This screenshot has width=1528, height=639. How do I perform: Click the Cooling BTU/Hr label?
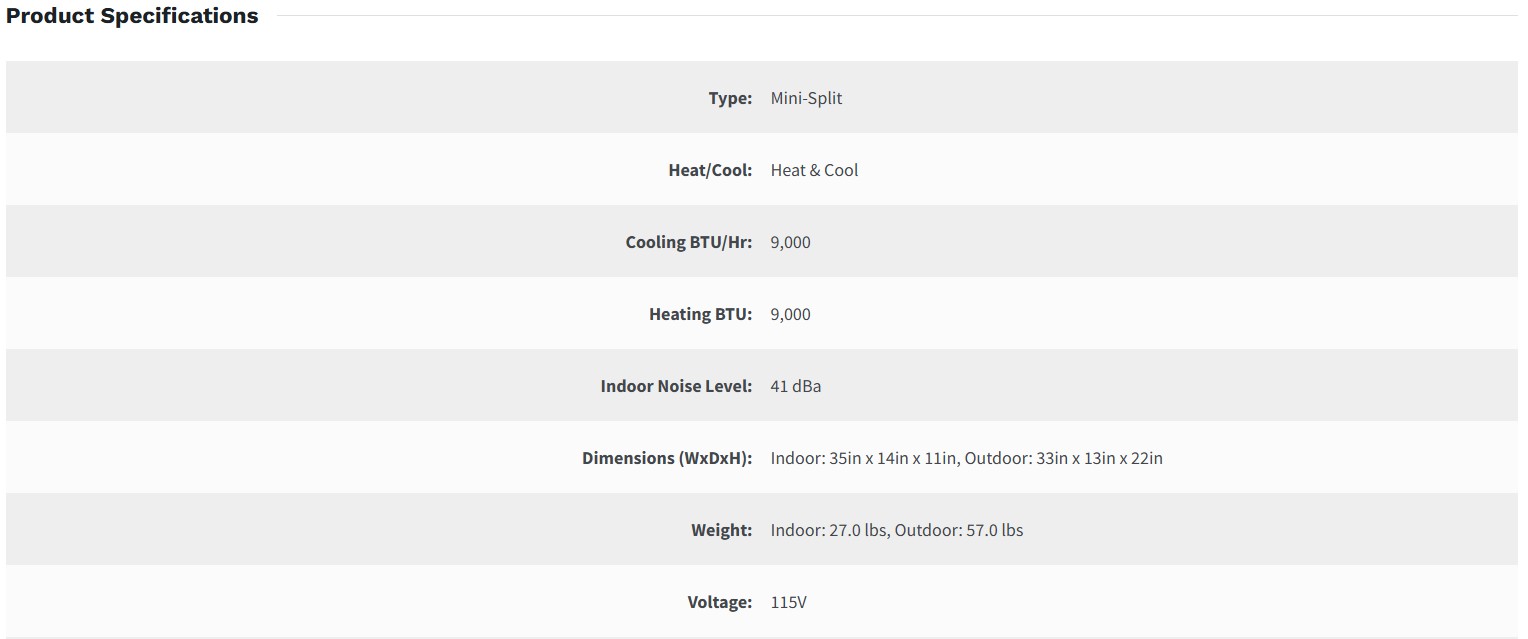click(x=689, y=242)
